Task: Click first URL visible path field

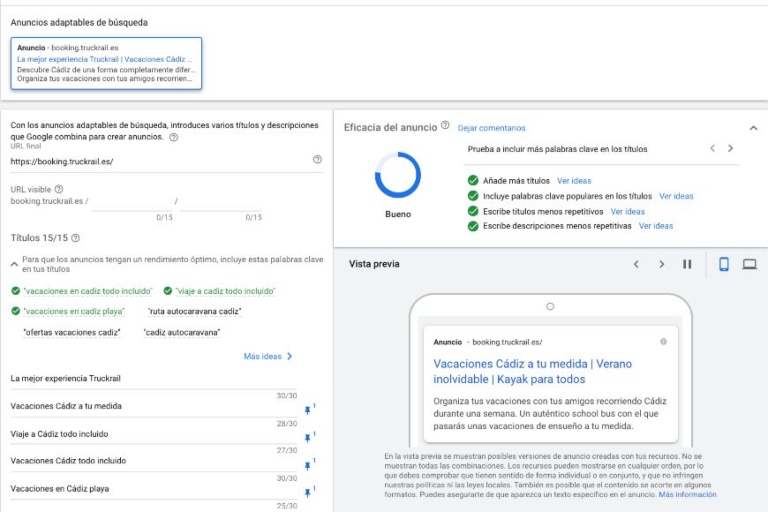Action: coord(132,201)
